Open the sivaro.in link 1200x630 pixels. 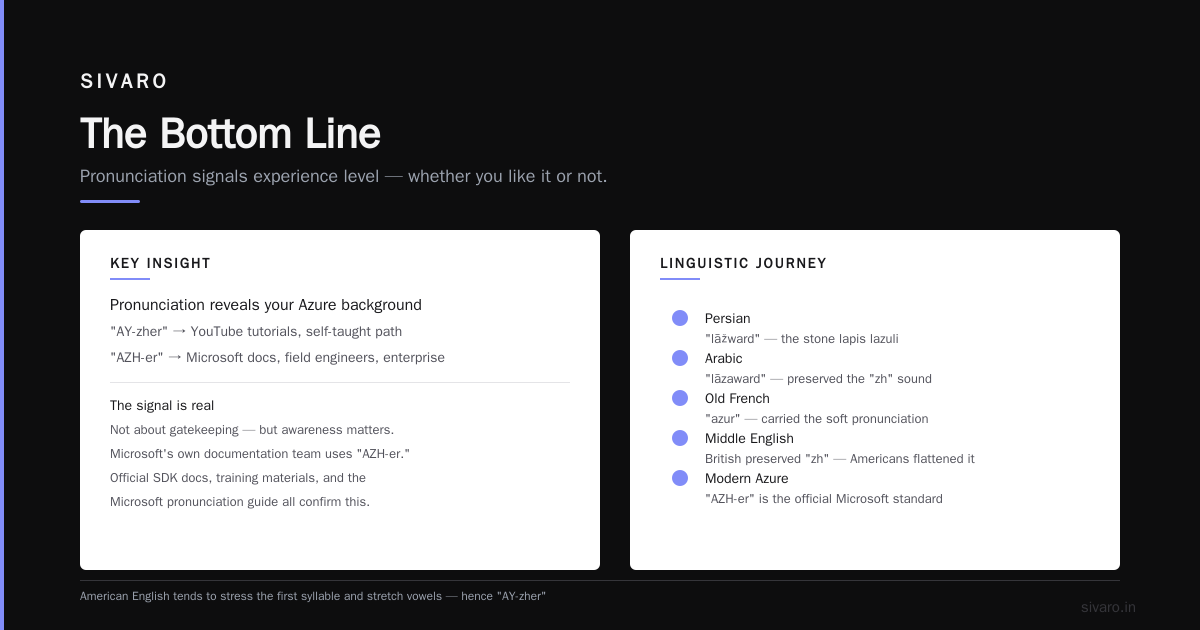coord(1108,607)
